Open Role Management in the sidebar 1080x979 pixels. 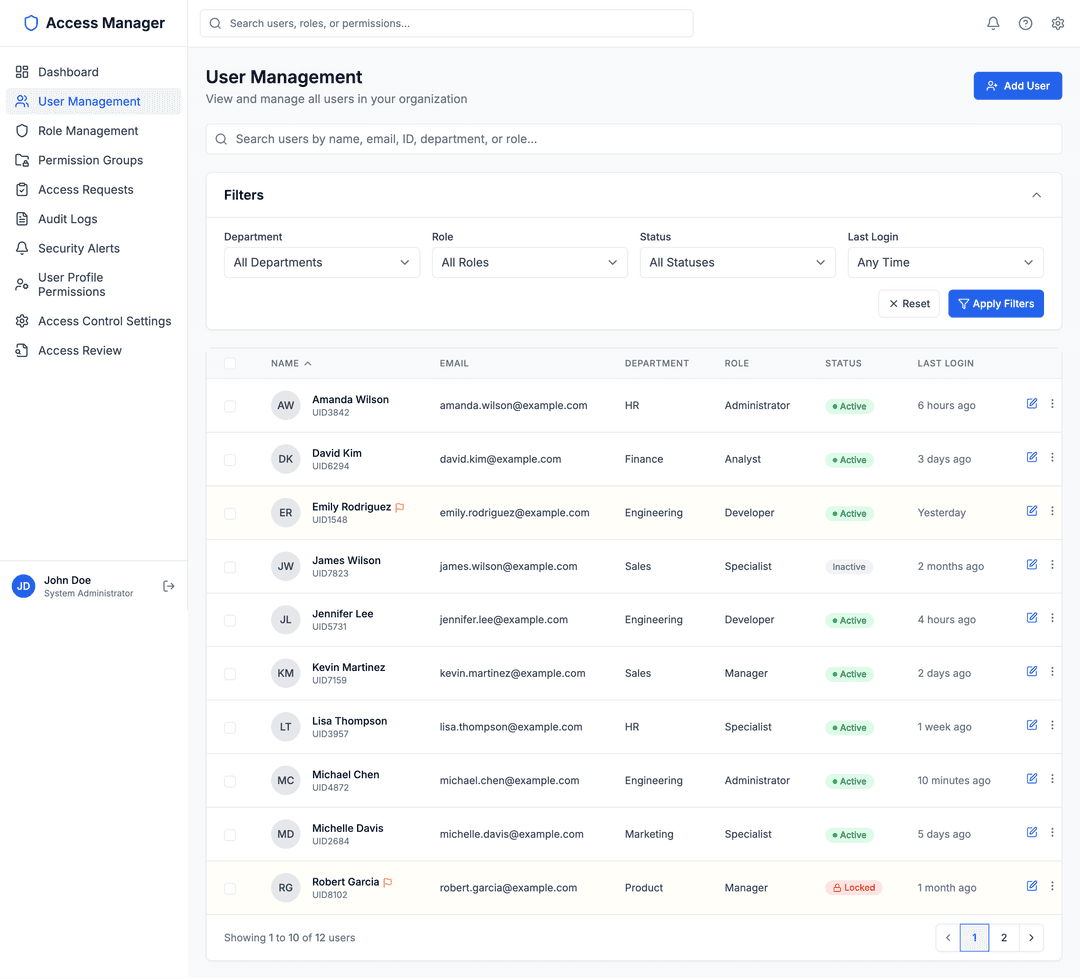click(86, 130)
